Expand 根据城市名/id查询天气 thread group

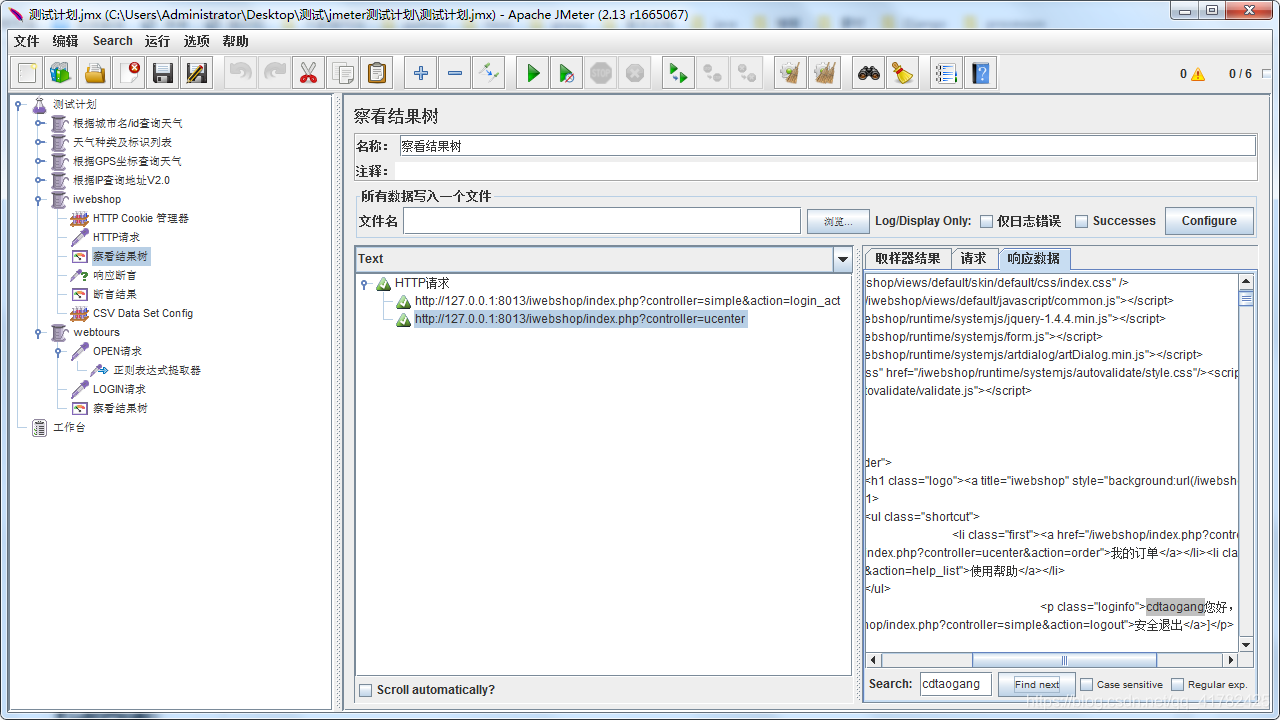point(40,123)
